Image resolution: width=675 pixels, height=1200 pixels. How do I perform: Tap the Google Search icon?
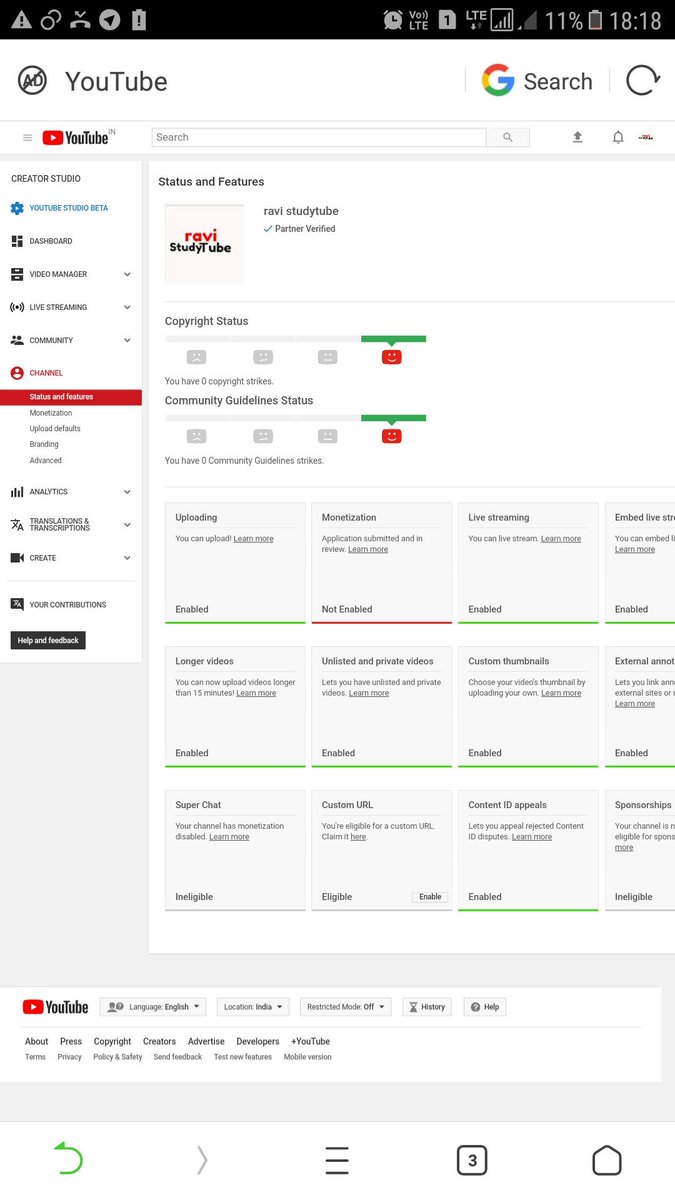pos(498,81)
